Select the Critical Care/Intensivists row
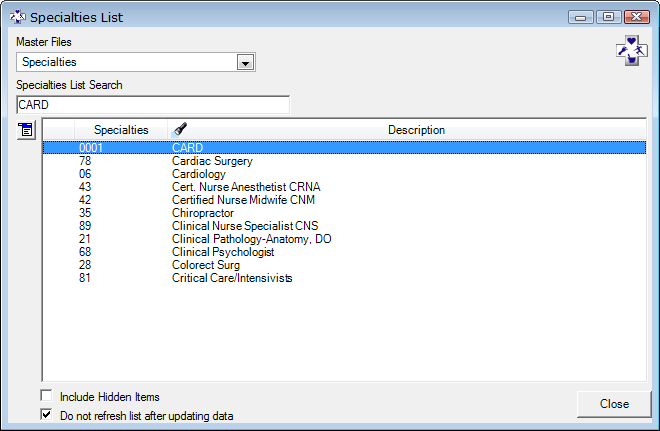The image size is (660, 431). click(232, 278)
